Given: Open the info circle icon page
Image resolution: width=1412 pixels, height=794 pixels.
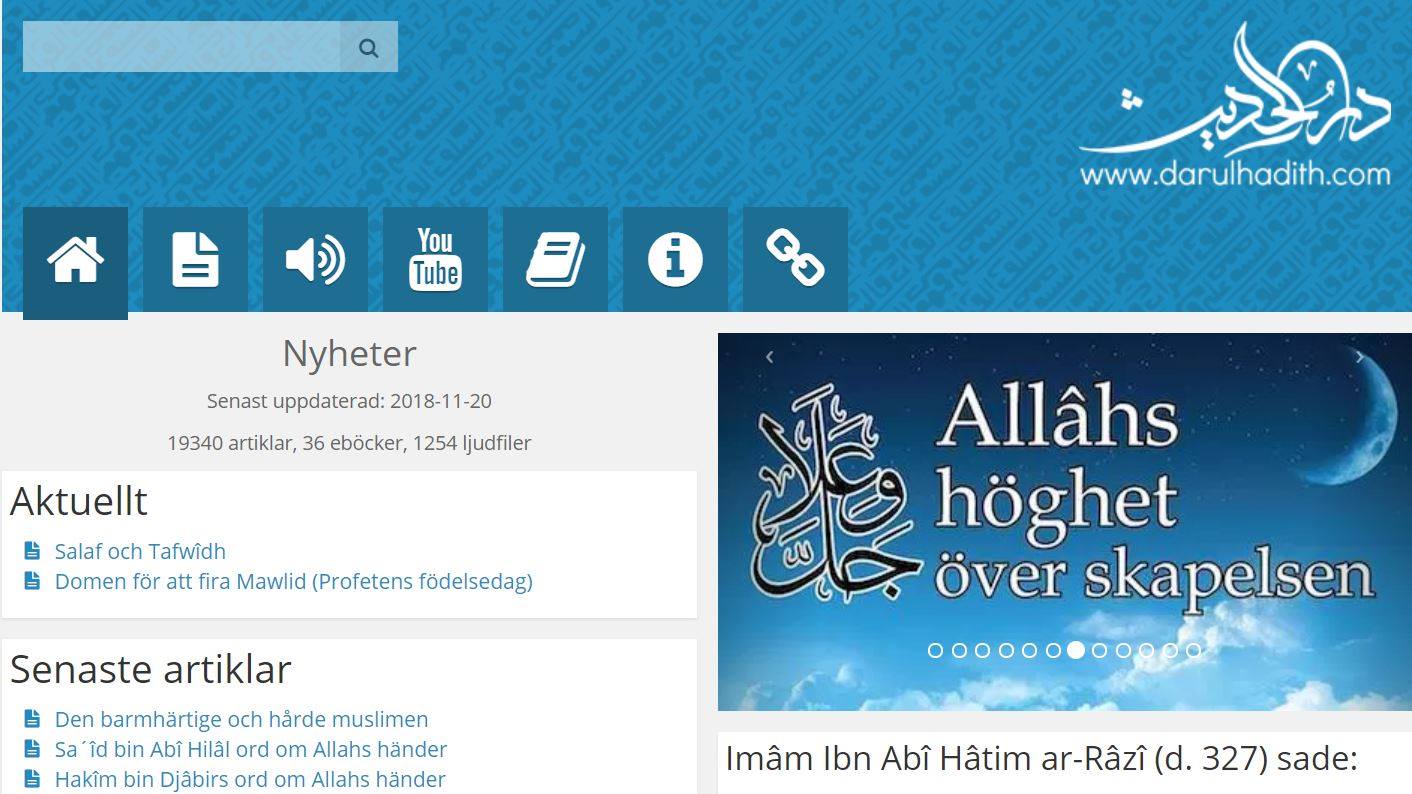Looking at the screenshot, I should tap(675, 260).
